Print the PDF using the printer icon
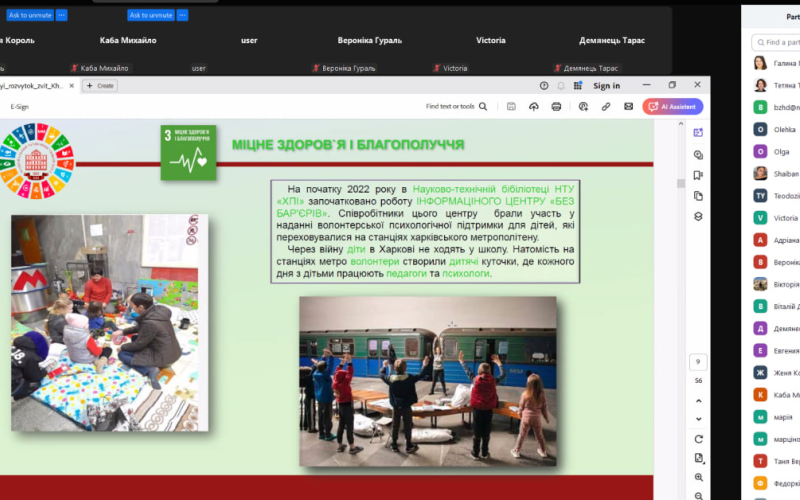Viewport: 800px width, 500px height. coord(556,106)
